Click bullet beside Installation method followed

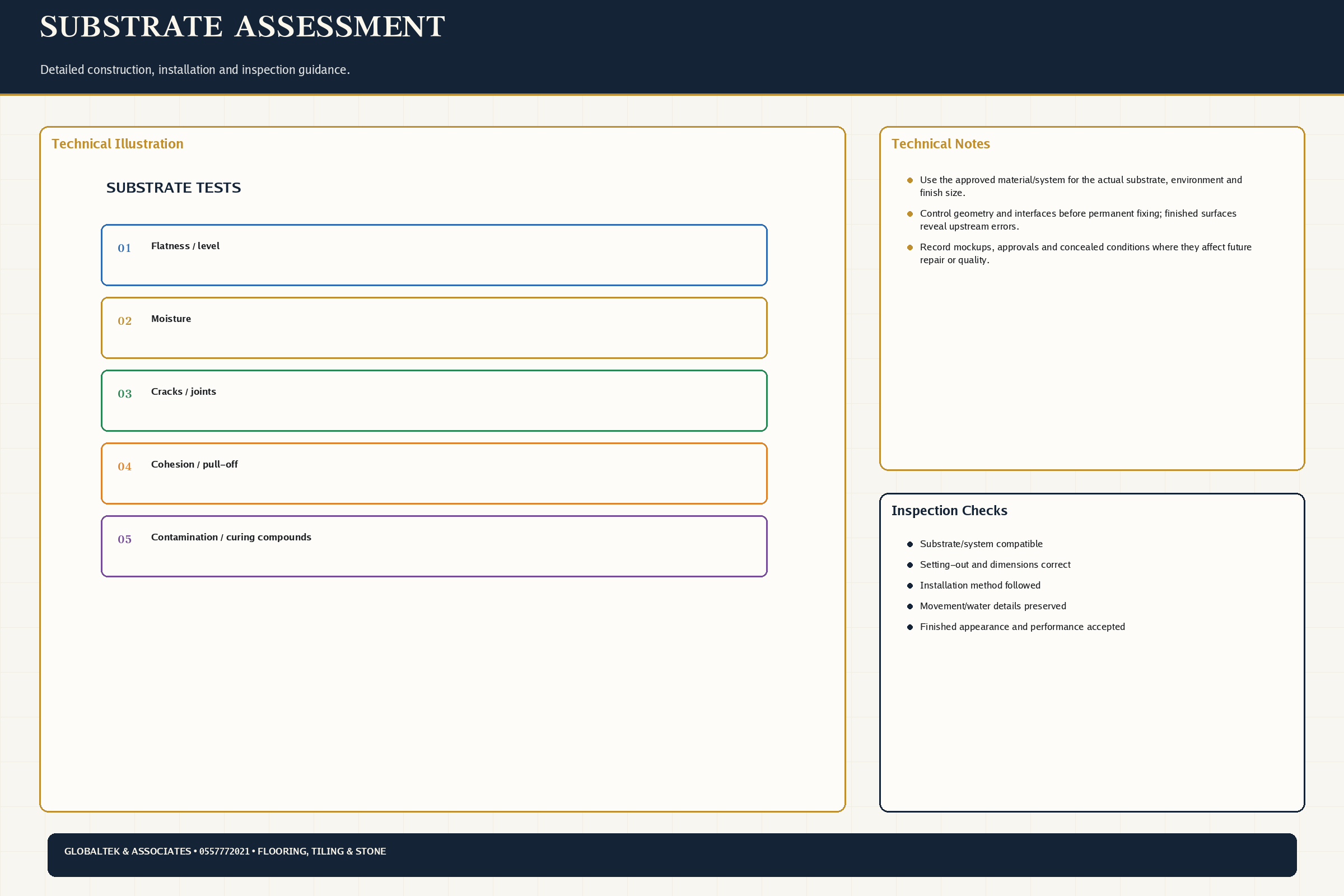[909, 586]
